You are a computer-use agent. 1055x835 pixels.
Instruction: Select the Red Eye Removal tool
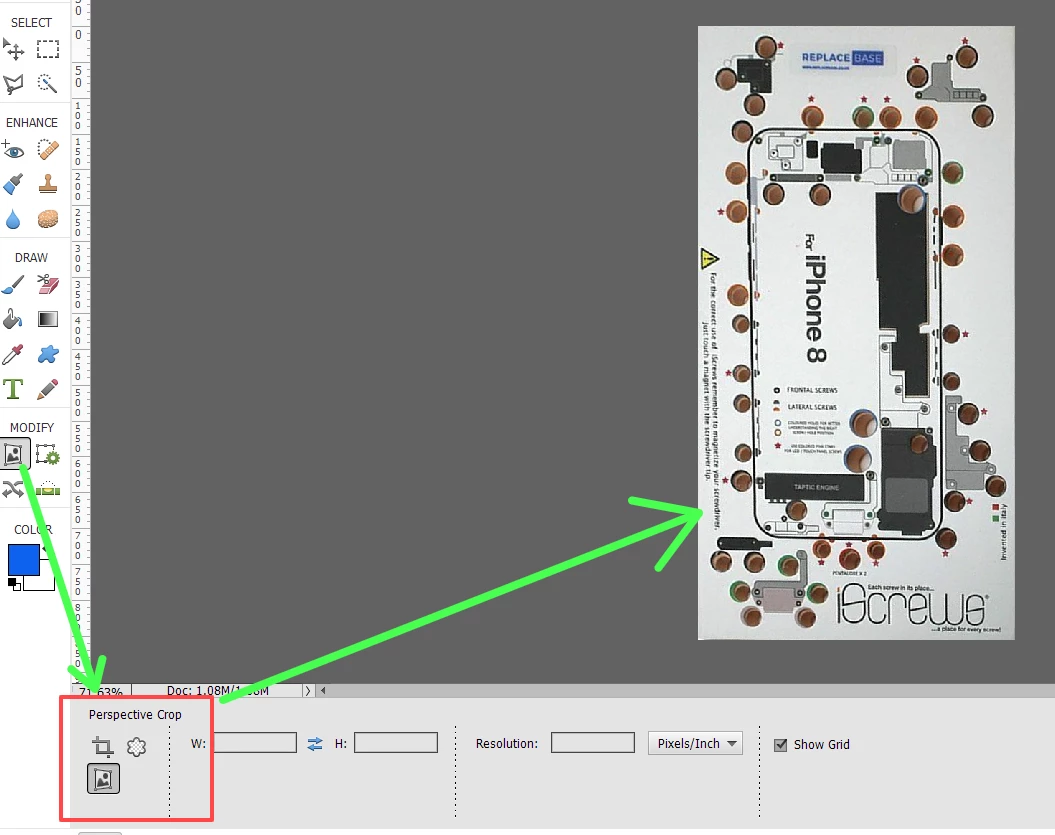pos(13,149)
